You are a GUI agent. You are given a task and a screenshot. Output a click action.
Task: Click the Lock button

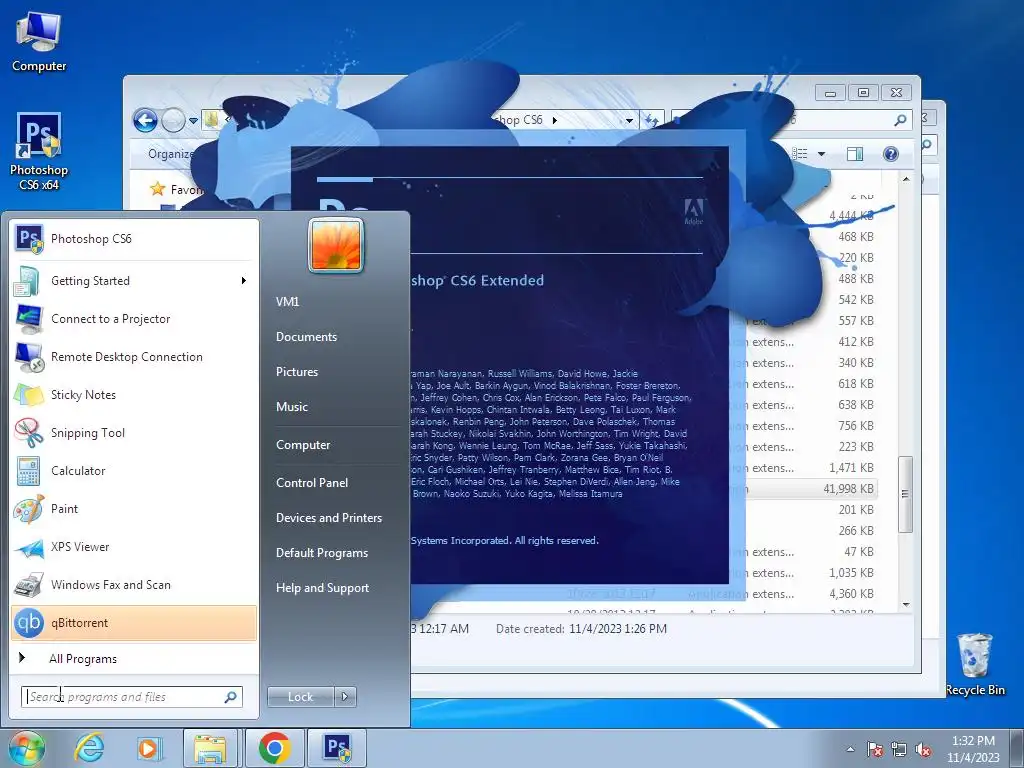coord(300,697)
